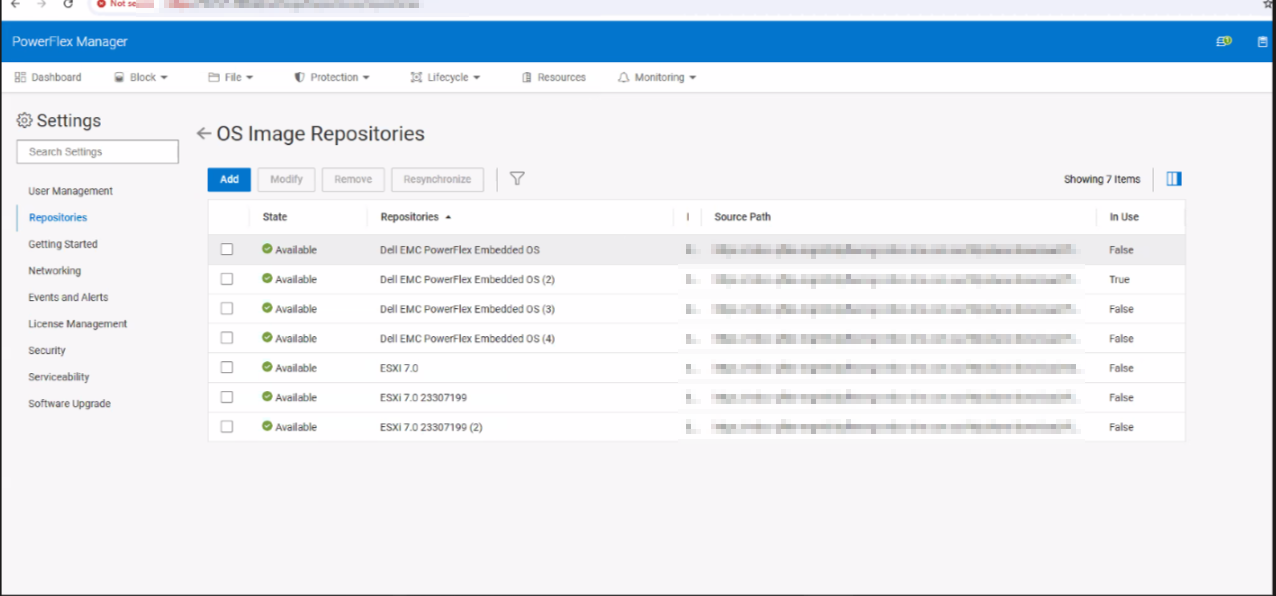Image resolution: width=1276 pixels, height=596 pixels.
Task: Open the column chooser icon
Action: click(1174, 179)
